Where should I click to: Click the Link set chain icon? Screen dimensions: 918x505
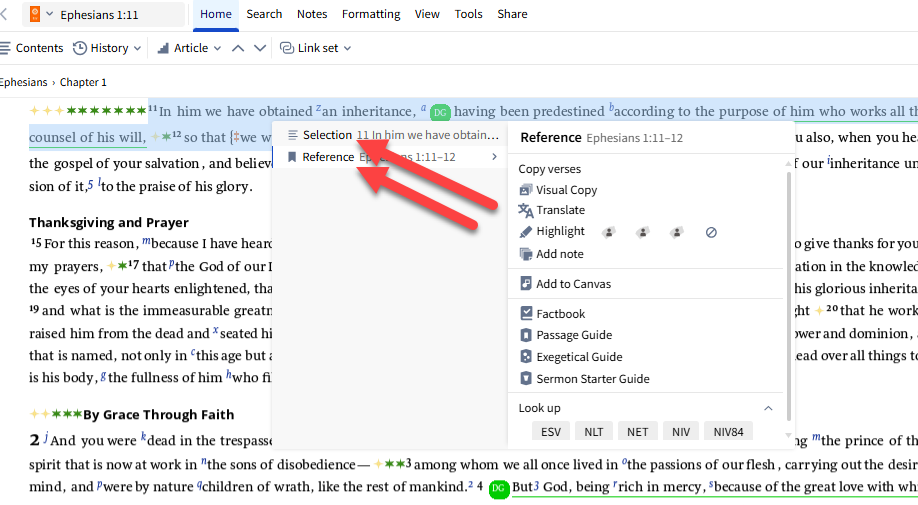tap(287, 48)
